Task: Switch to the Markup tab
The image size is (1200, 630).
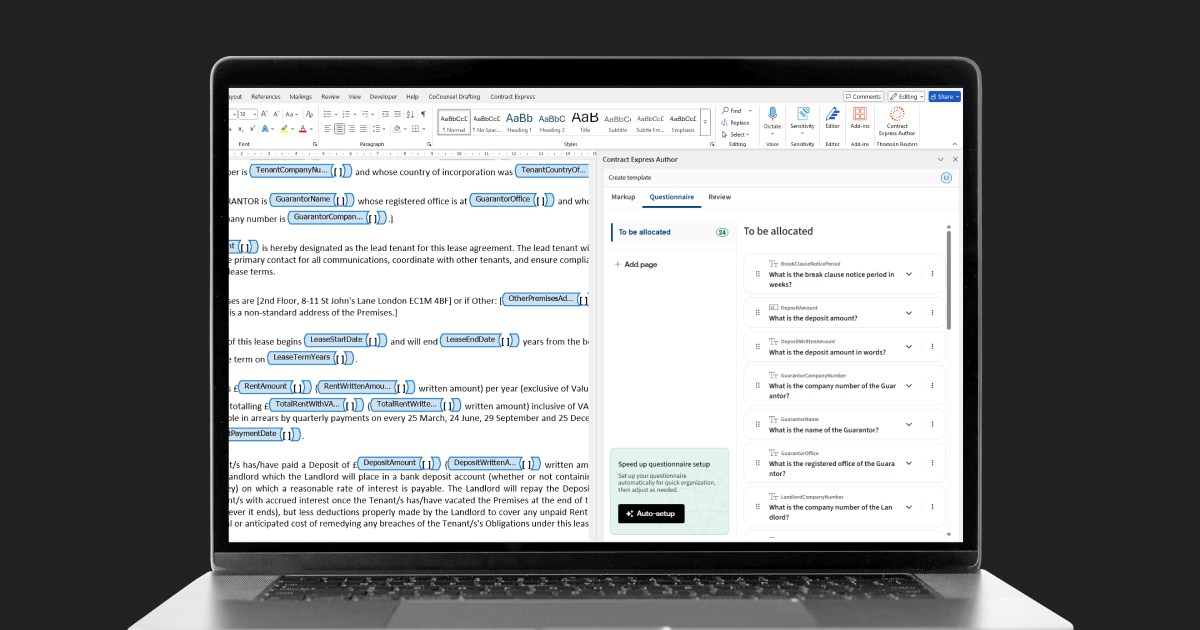Action: pyautogui.click(x=623, y=197)
